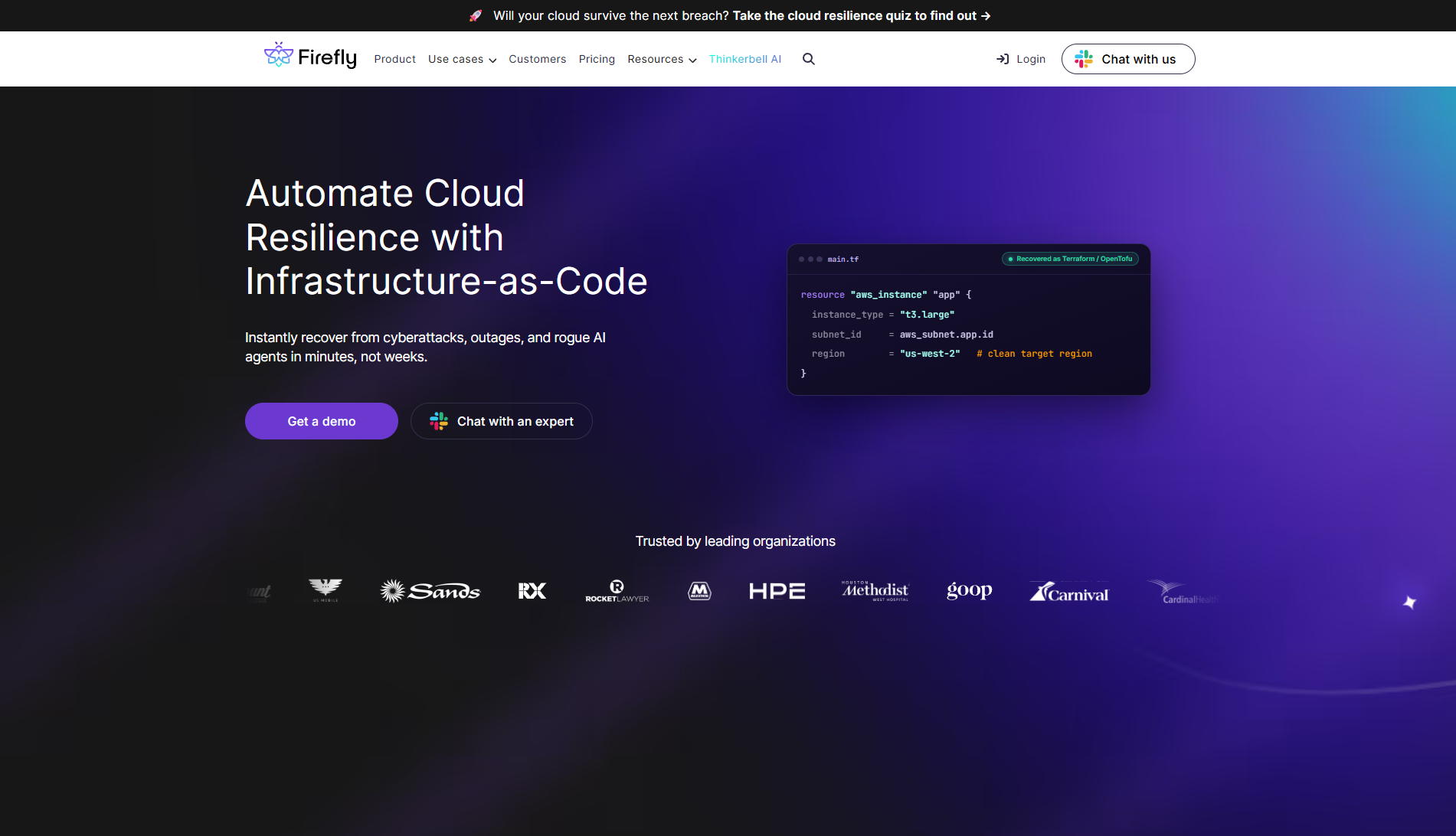Click the sparkle star icon at right edge
Screen dimensions: 1456x836
click(1409, 603)
